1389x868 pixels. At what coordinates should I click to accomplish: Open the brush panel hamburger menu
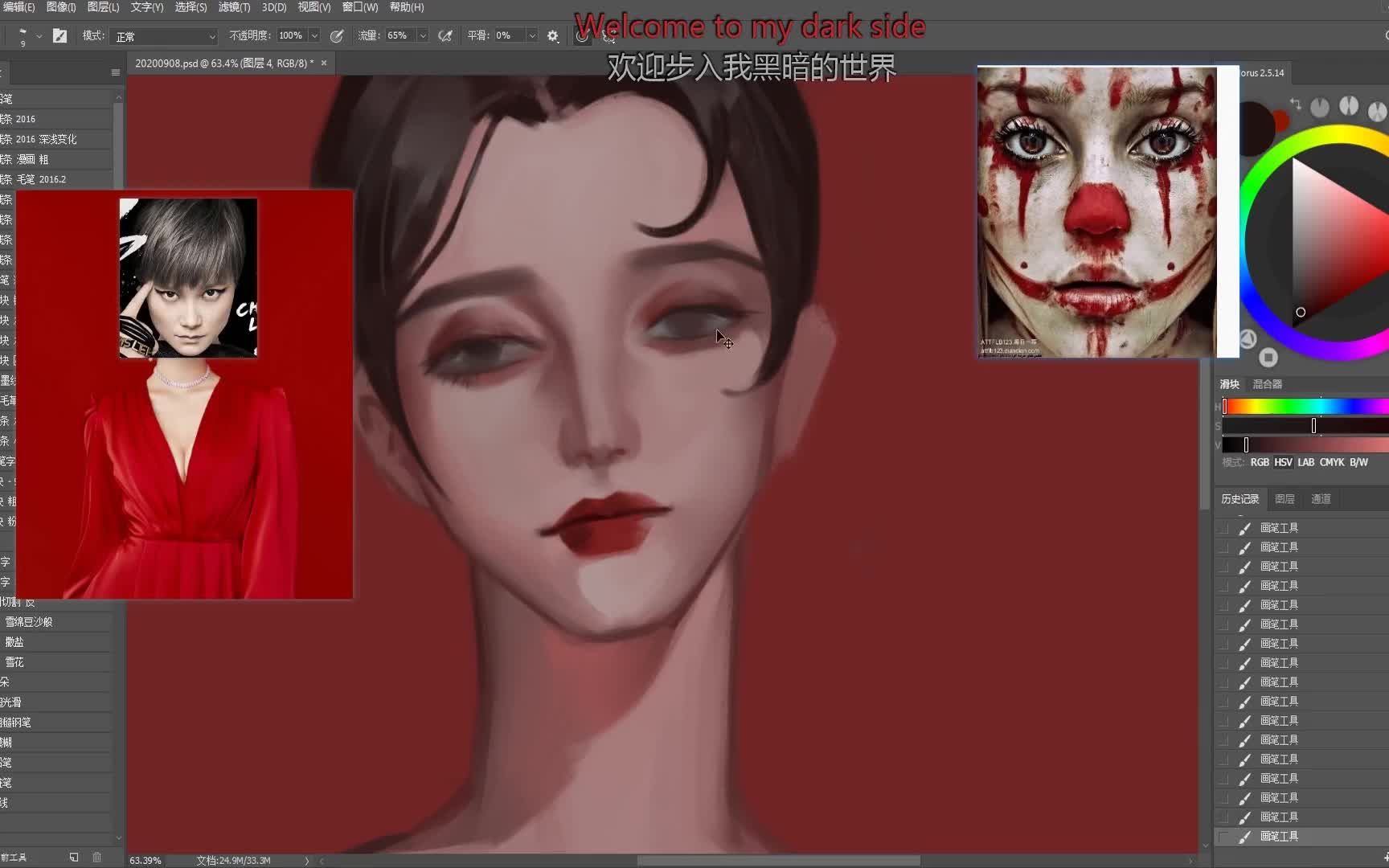coord(116,72)
